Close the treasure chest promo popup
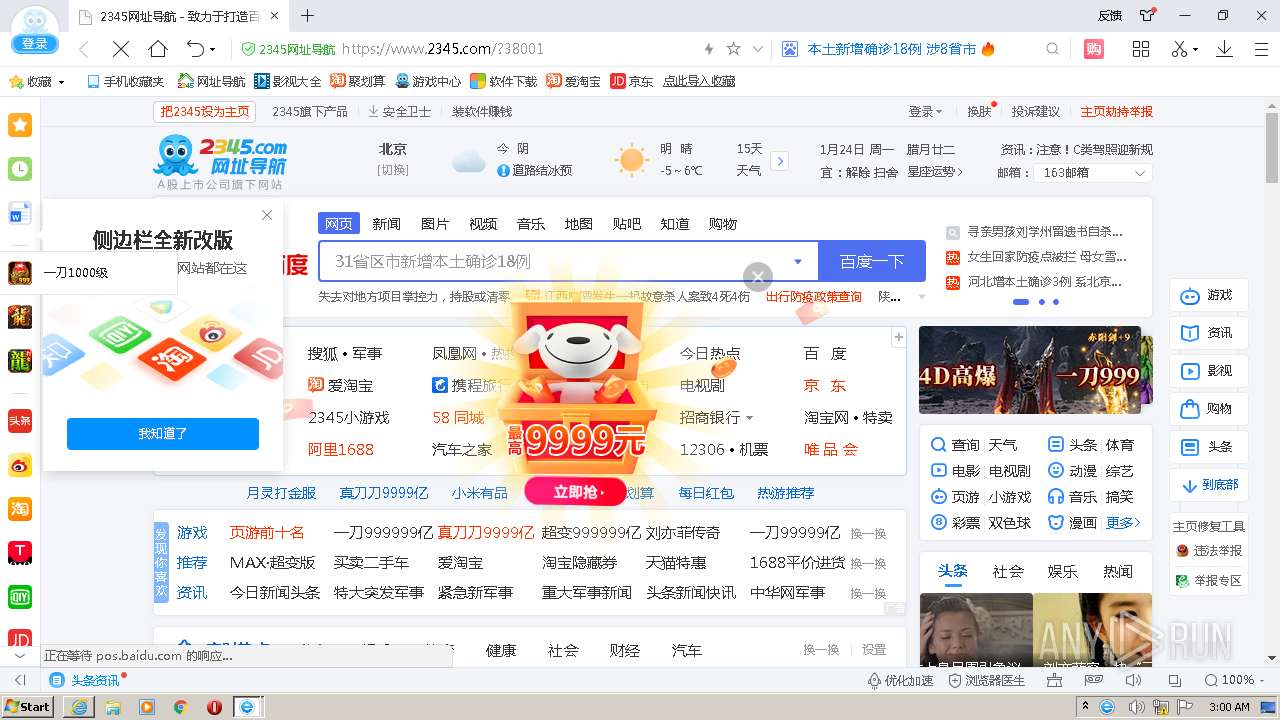Viewport: 1280px width, 720px height. (758, 277)
